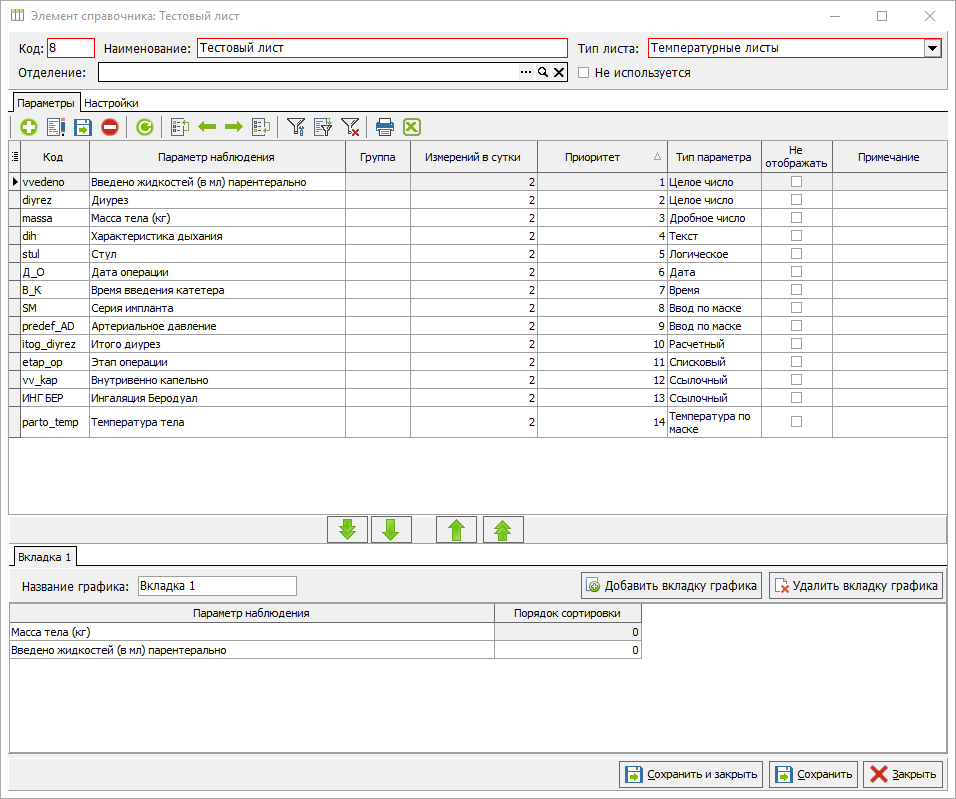Move row up with single up arrow

click(x=457, y=529)
